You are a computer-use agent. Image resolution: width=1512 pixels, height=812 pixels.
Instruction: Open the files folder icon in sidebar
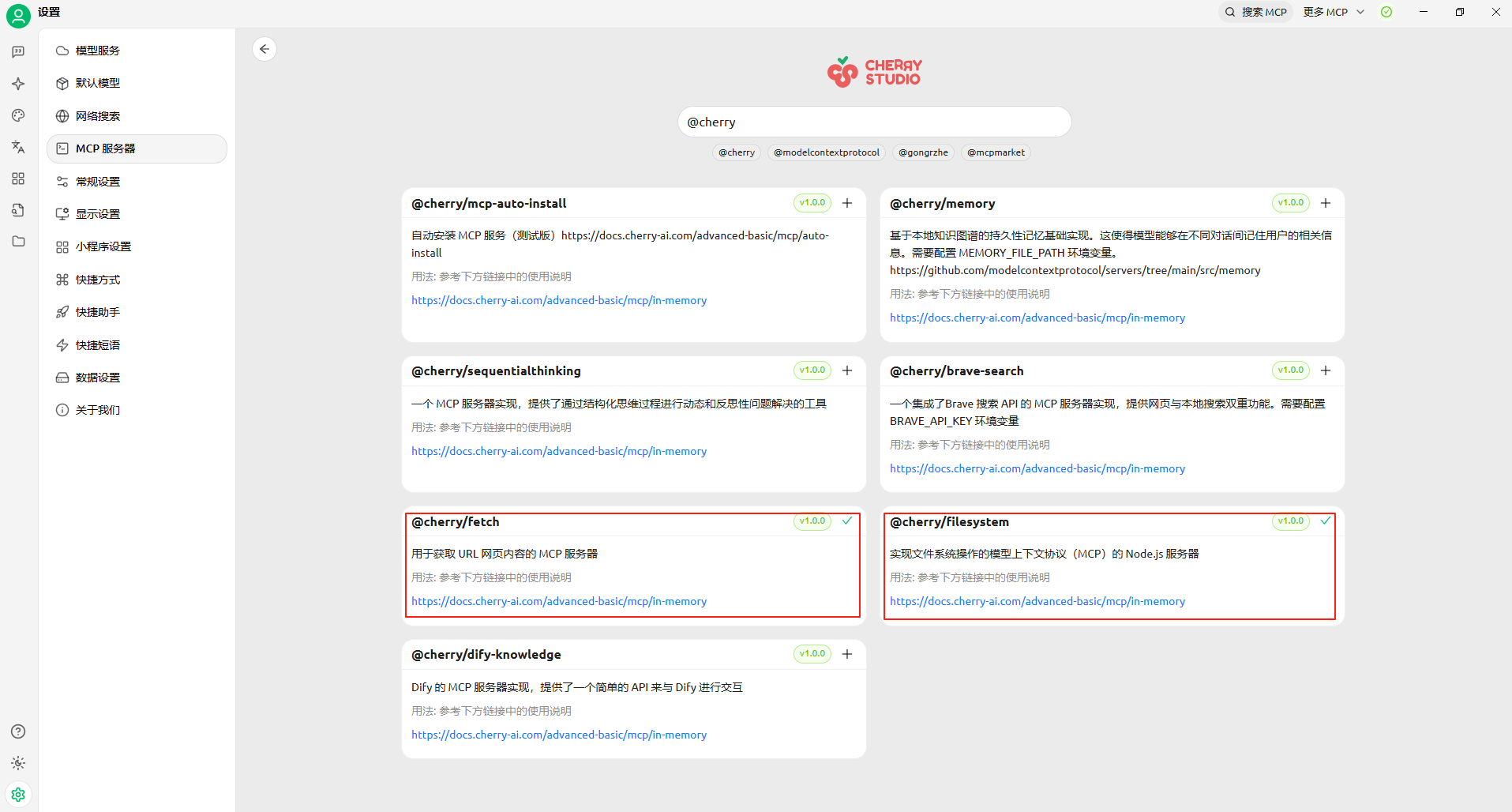(18, 242)
